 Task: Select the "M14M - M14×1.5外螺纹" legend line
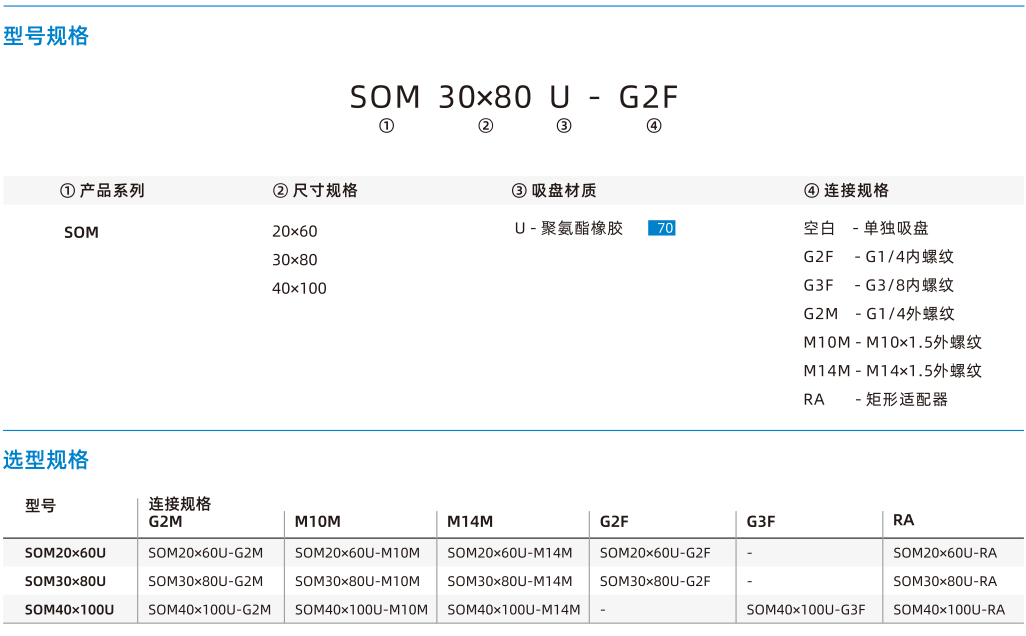[893, 371]
